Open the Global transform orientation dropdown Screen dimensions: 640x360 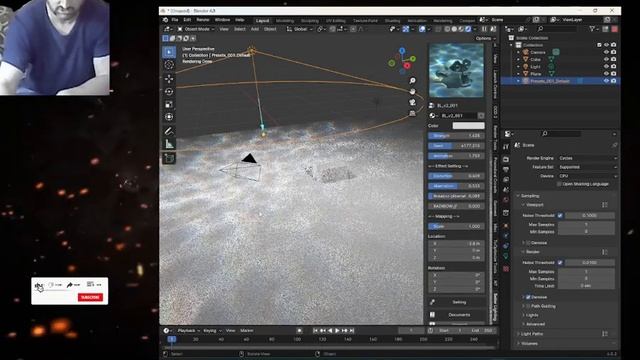pos(300,29)
